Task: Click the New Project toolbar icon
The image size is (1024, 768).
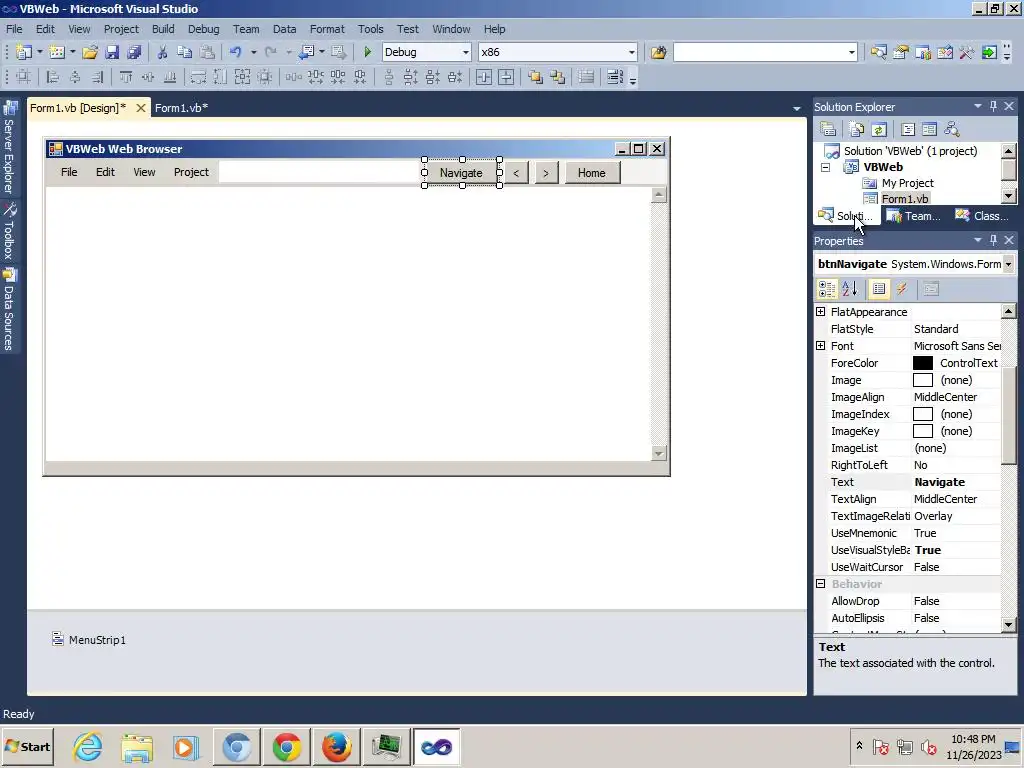Action: 24,52
